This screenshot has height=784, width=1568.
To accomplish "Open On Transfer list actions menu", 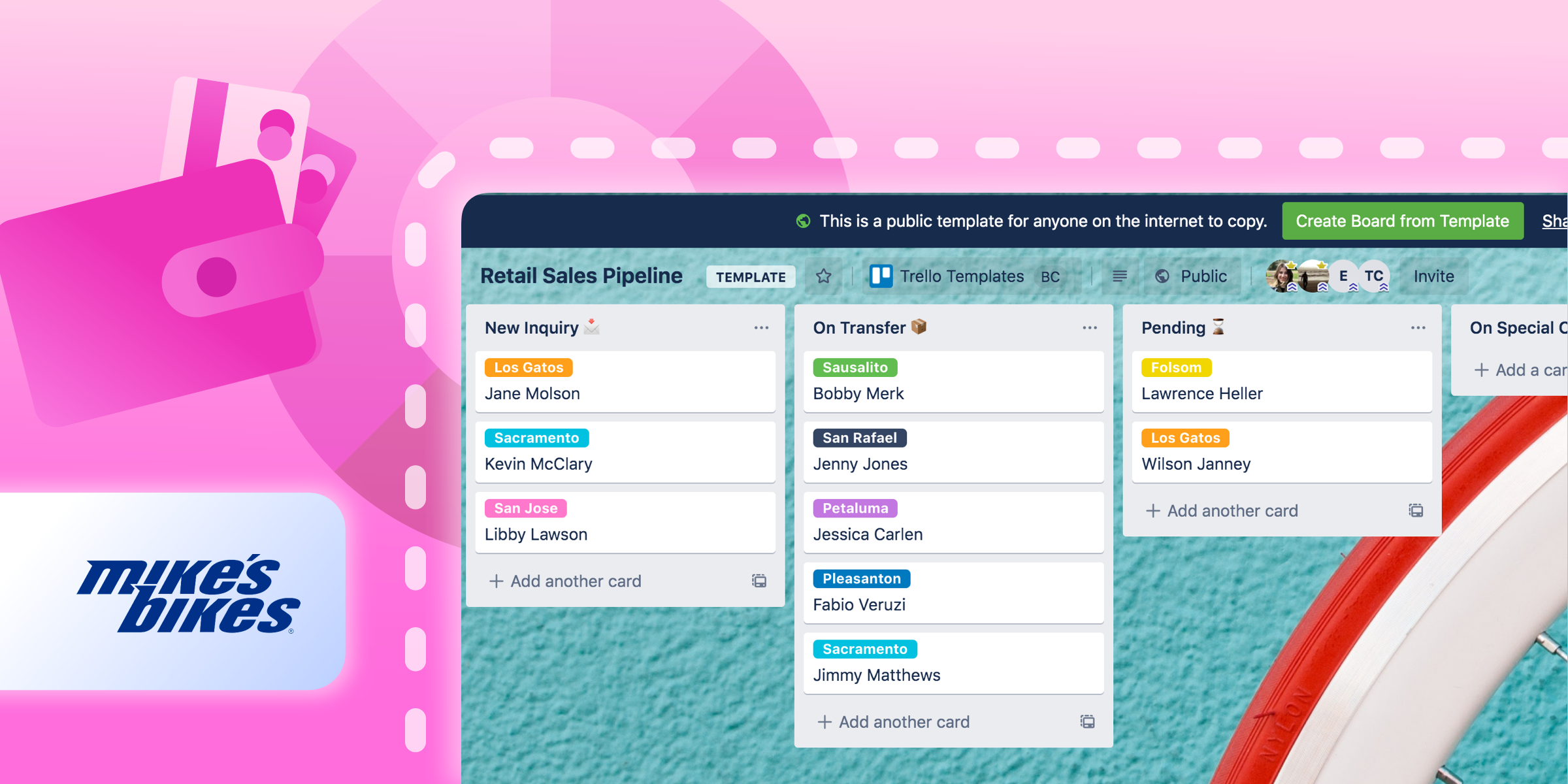I will point(1089,328).
